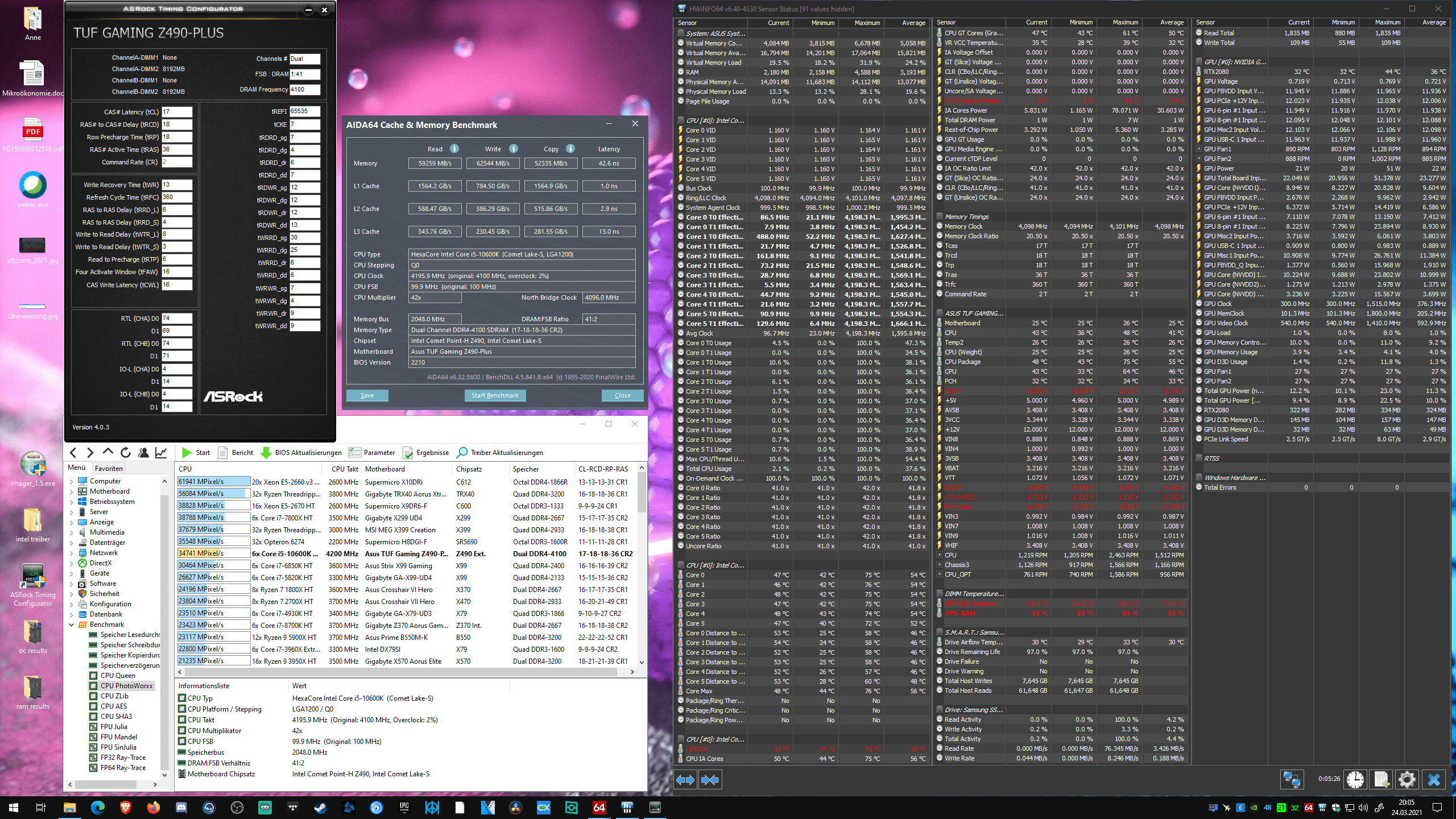
Task: Click Read info icon in AIDA64 benchmark
Action: (x=454, y=148)
